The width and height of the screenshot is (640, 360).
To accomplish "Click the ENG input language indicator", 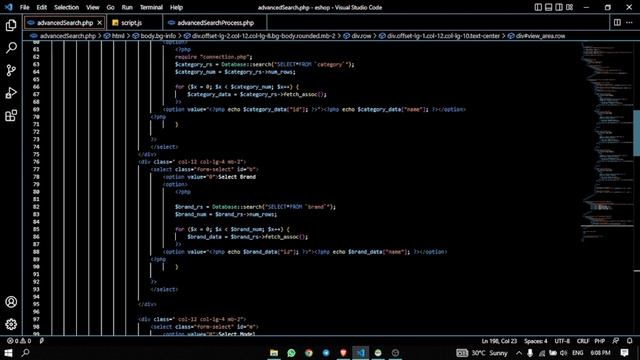I will coord(577,353).
